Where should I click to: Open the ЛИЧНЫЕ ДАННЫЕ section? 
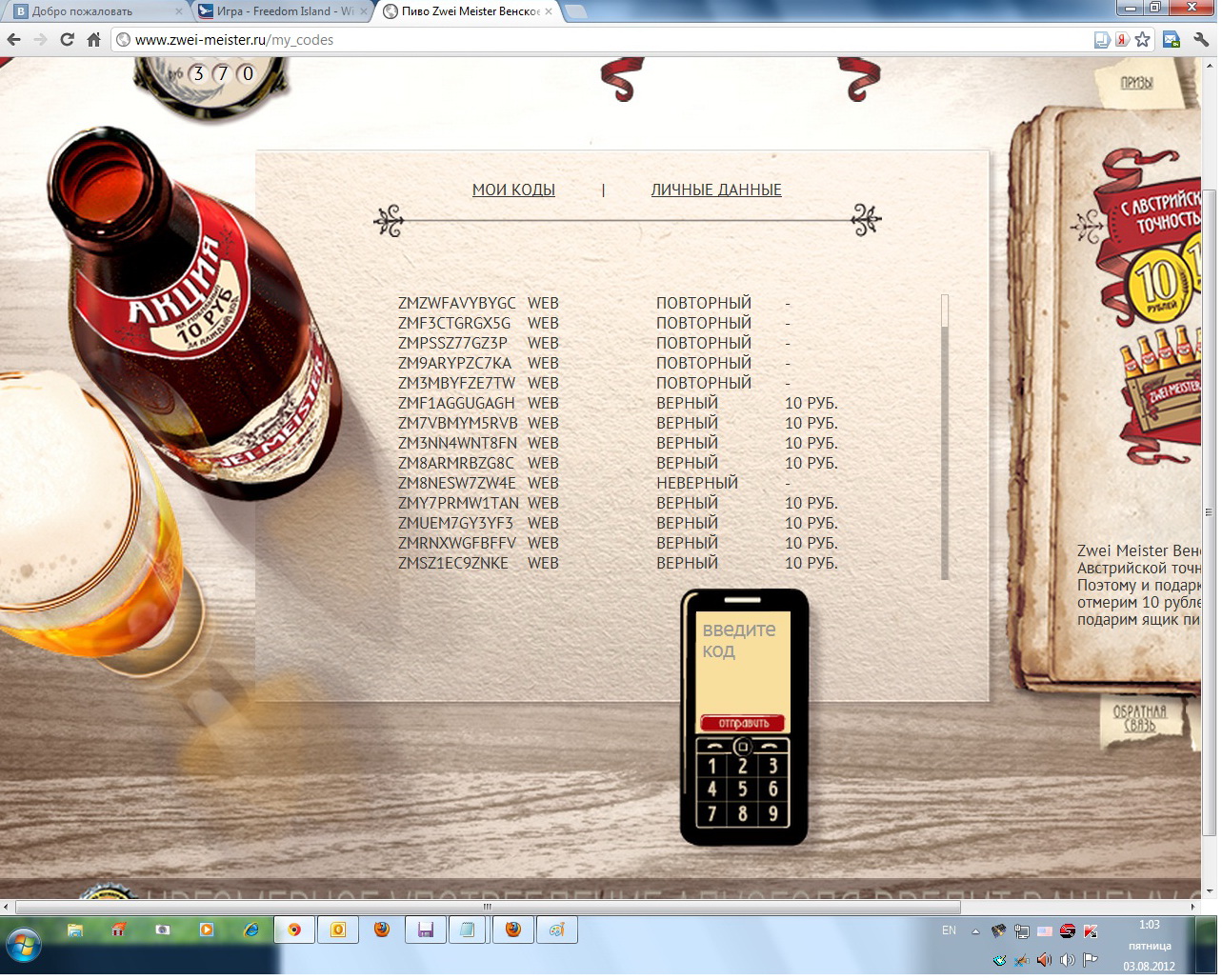tap(716, 190)
